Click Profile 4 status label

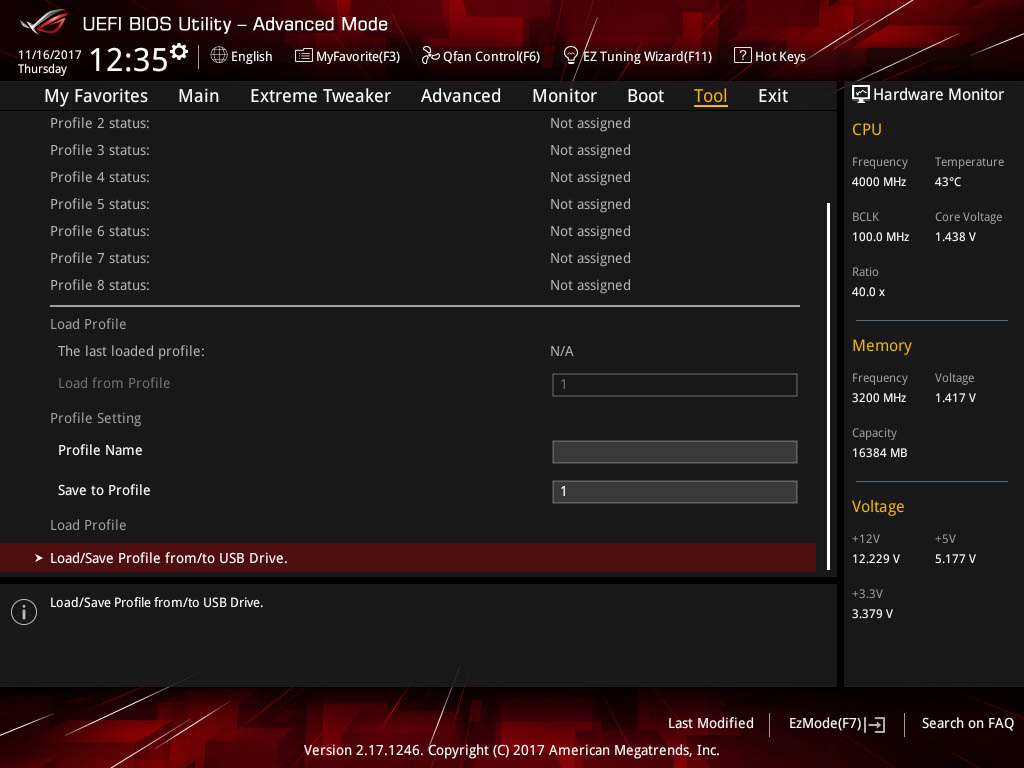pos(100,177)
